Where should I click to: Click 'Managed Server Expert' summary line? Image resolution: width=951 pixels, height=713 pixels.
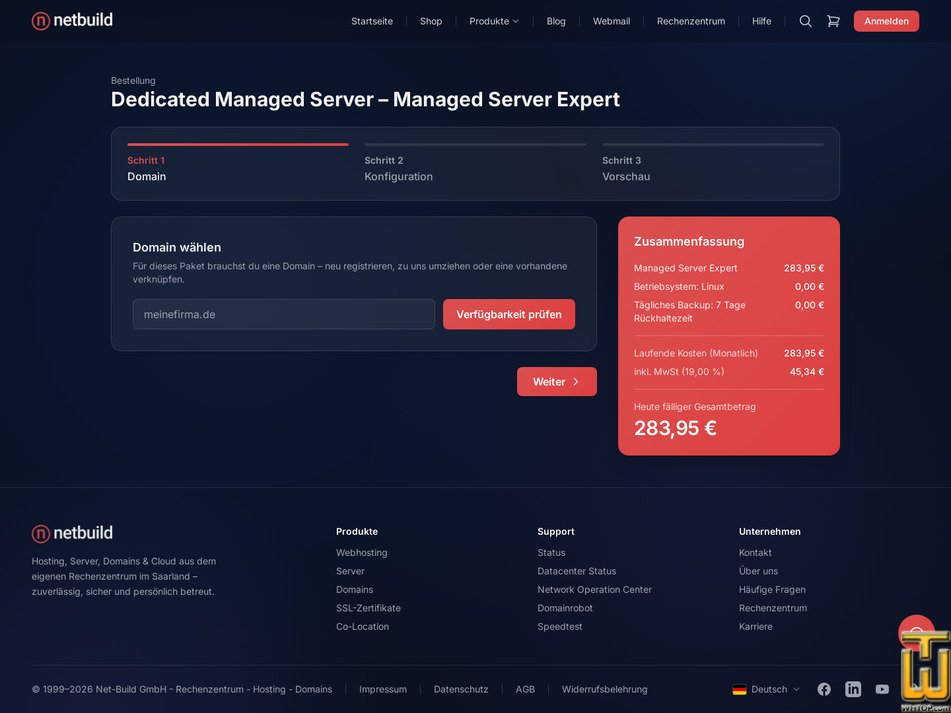point(728,268)
